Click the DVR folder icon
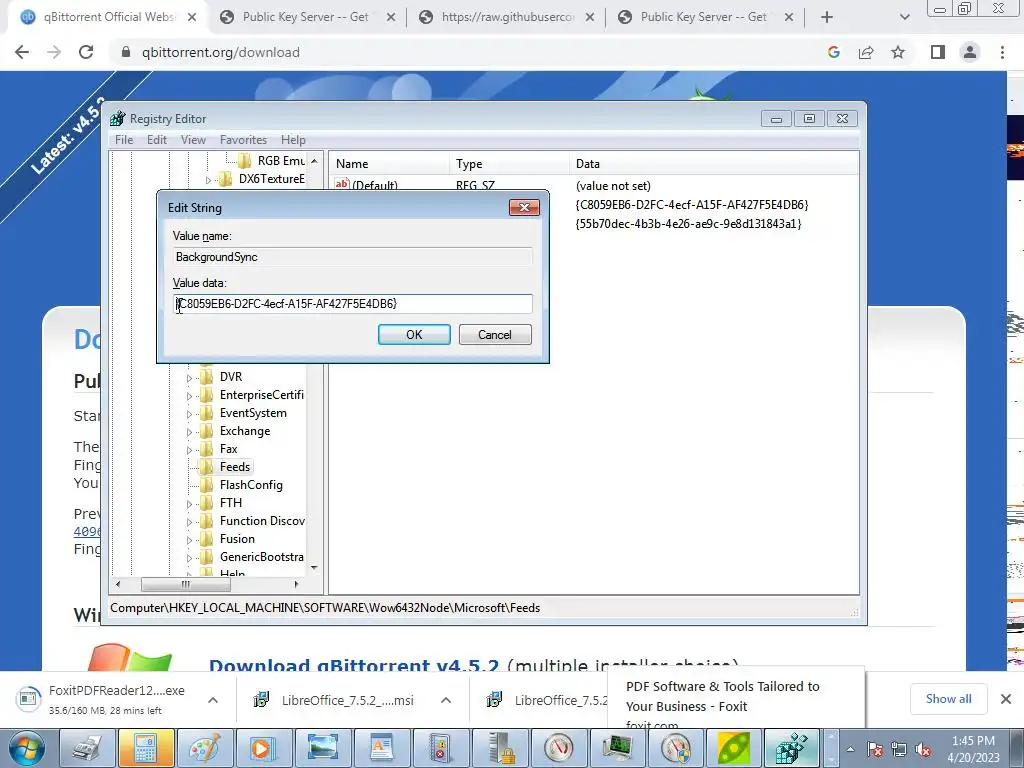This screenshot has width=1024, height=768. [x=206, y=377]
